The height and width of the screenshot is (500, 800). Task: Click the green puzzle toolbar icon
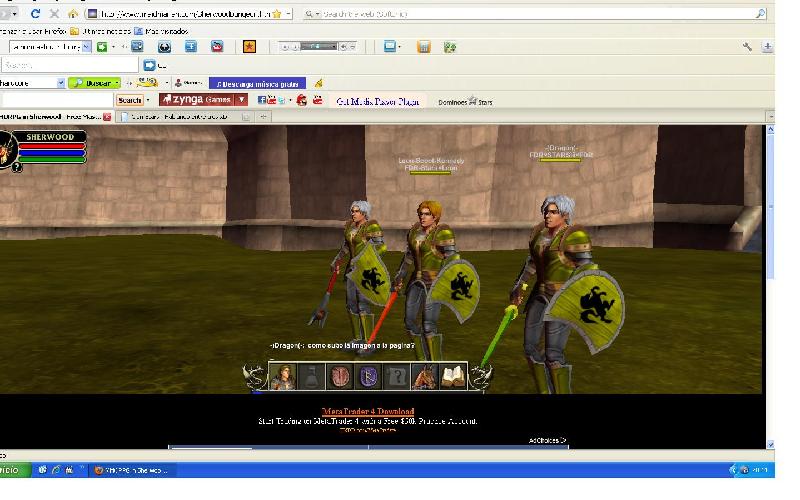449,47
